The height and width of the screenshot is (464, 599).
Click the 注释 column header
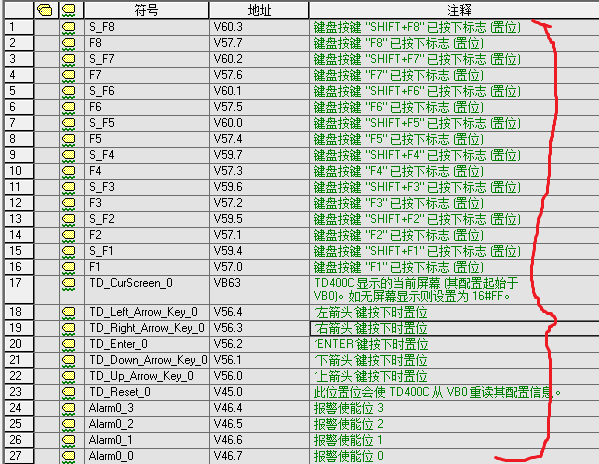pyautogui.click(x=454, y=10)
